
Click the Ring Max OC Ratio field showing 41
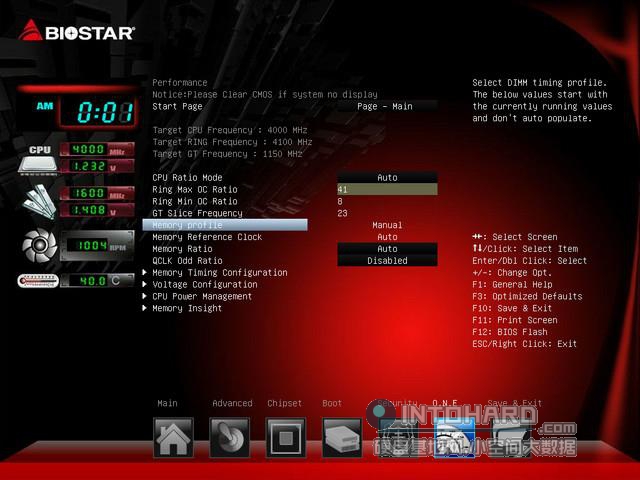387,189
